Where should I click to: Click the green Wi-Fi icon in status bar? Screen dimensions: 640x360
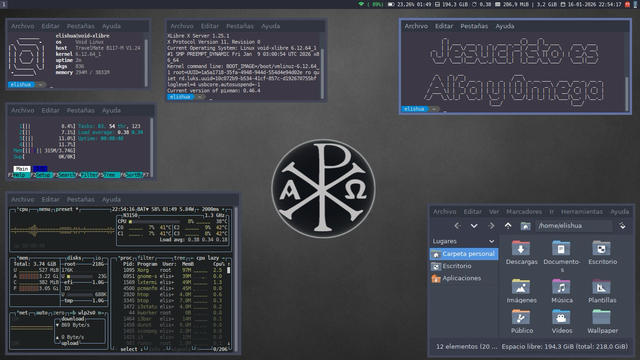[361, 4]
